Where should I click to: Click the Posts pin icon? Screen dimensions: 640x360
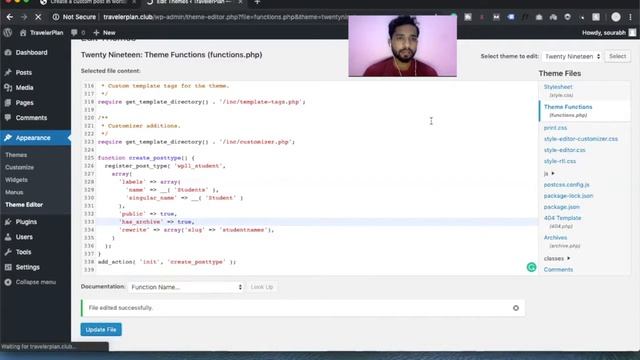tap(8, 73)
